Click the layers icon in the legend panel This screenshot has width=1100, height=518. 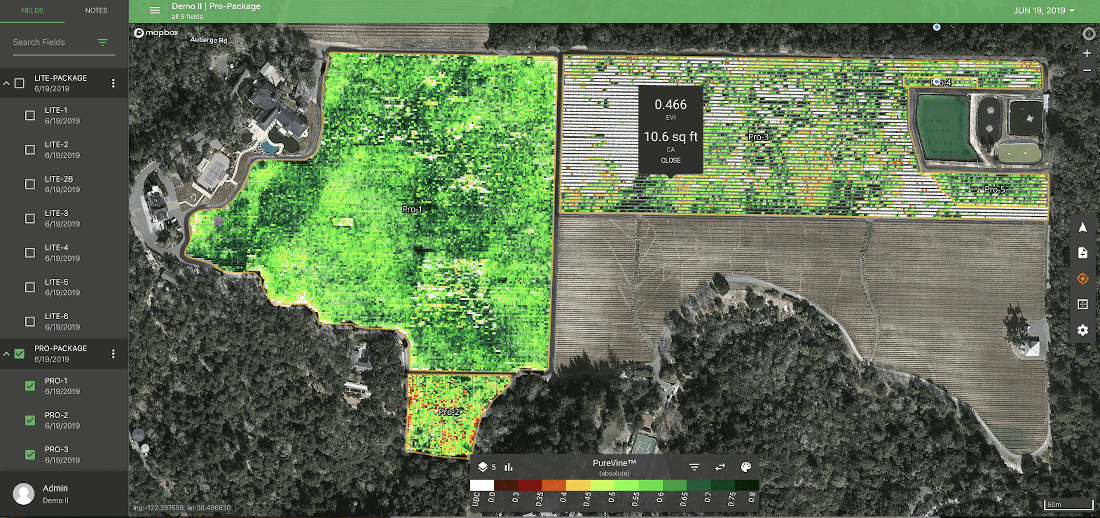(483, 466)
